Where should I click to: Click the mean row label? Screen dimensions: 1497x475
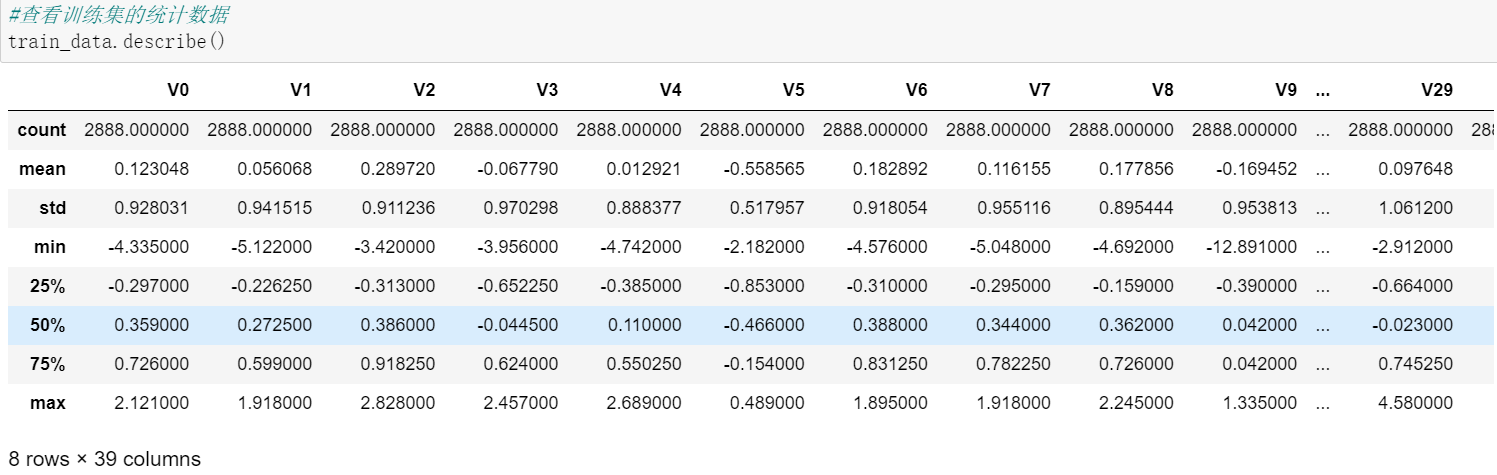click(43, 169)
